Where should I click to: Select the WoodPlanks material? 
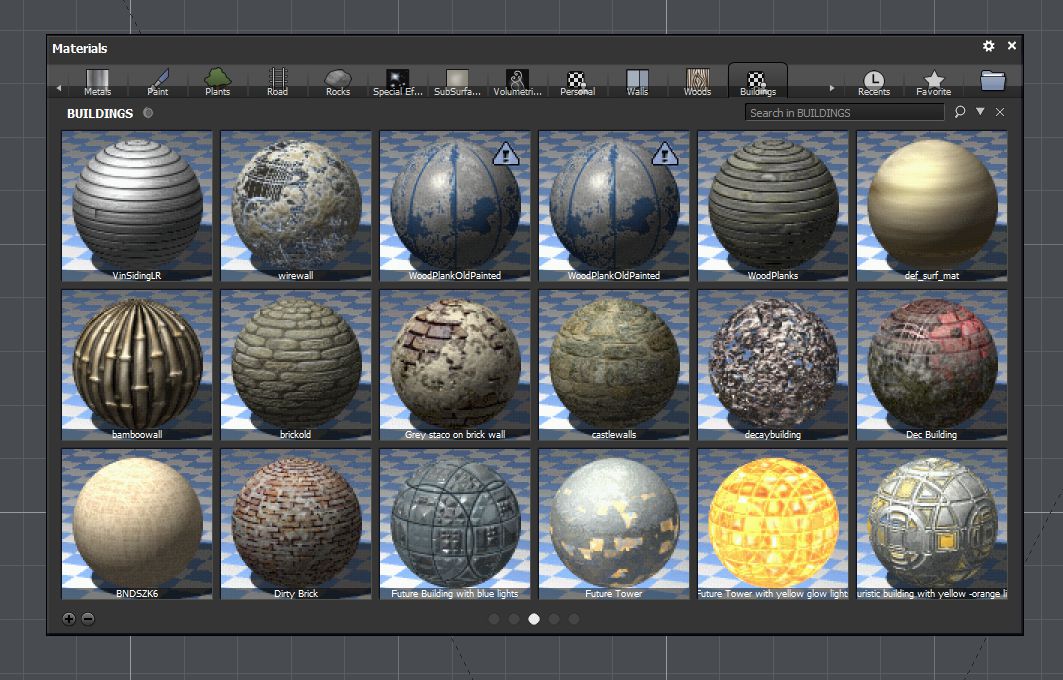click(773, 206)
